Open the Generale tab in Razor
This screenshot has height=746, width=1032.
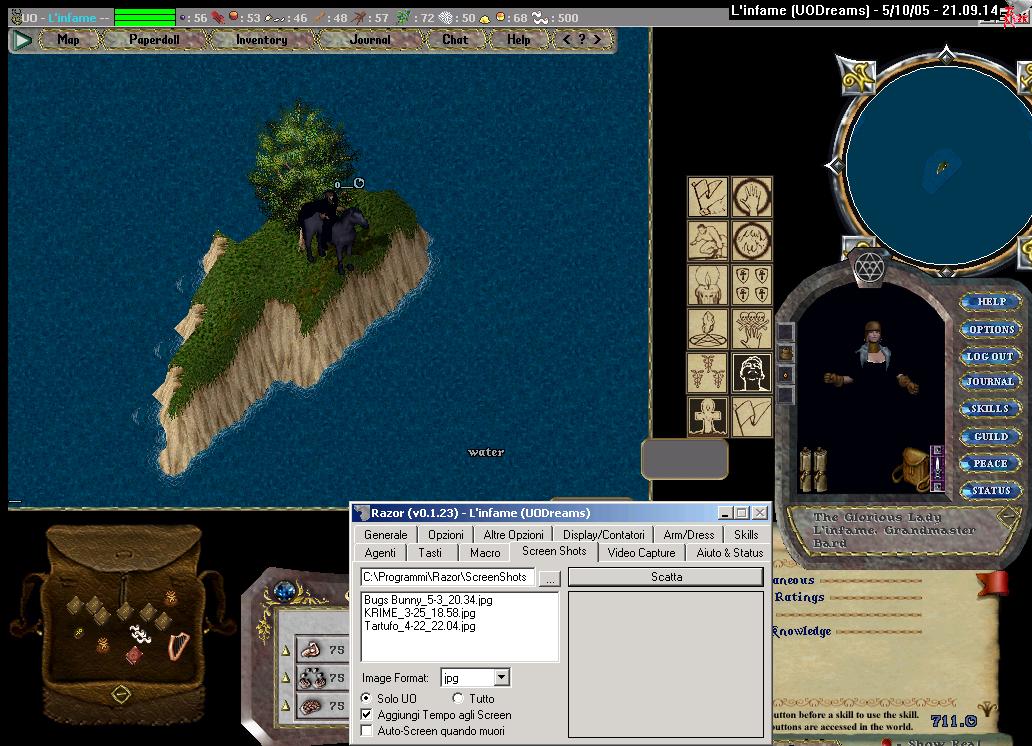[386, 535]
